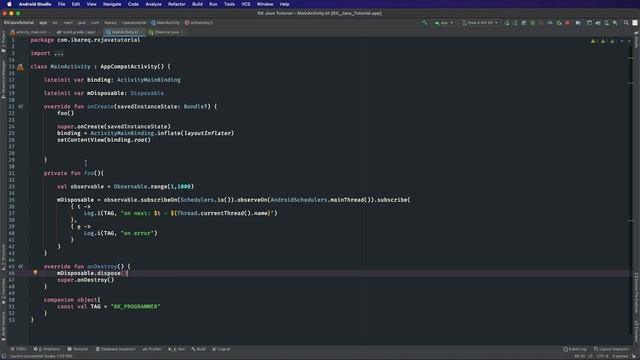Open the VCS menu
640x360 pixels.
pos(246,4)
